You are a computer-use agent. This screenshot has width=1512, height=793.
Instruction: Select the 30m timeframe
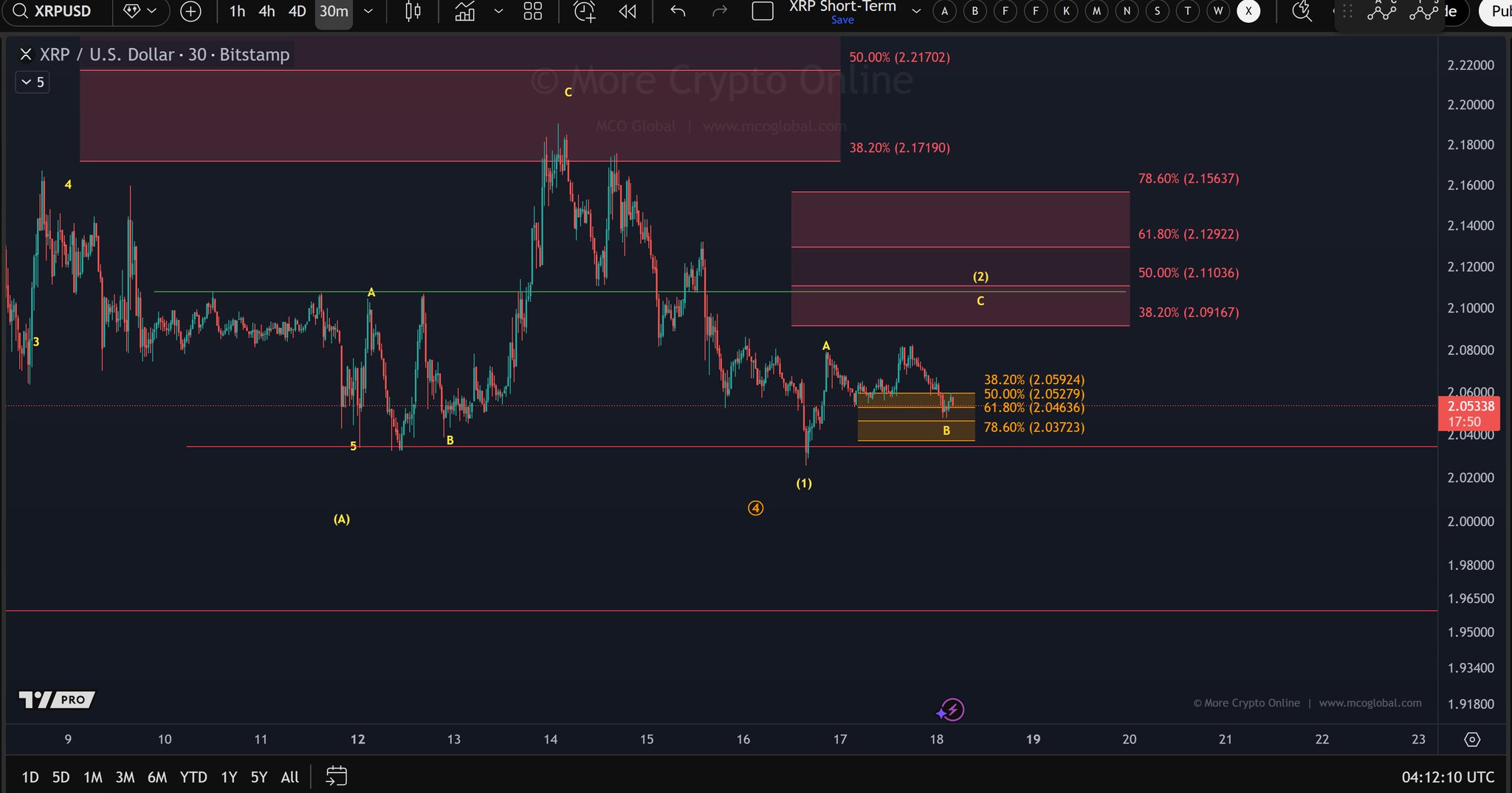click(x=334, y=11)
